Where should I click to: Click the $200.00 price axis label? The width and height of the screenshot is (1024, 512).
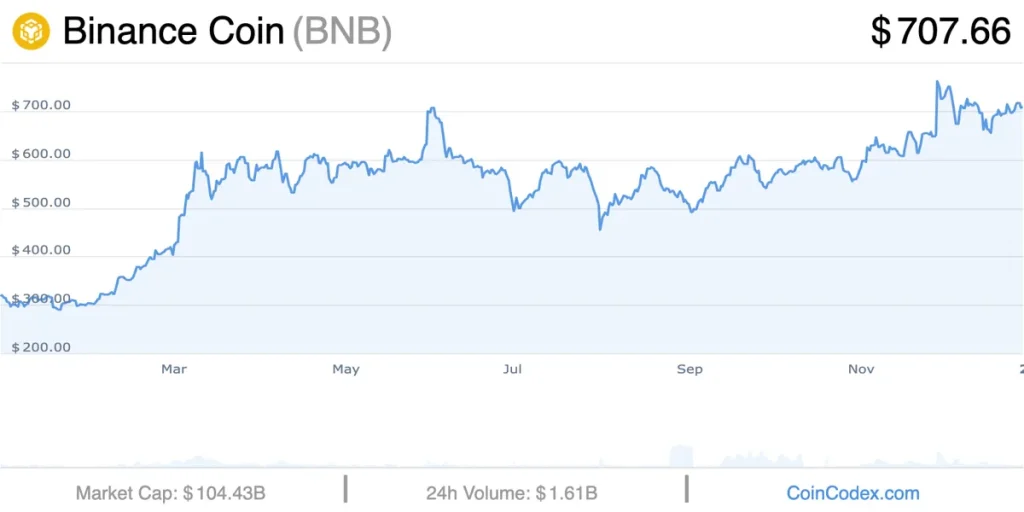(40, 347)
